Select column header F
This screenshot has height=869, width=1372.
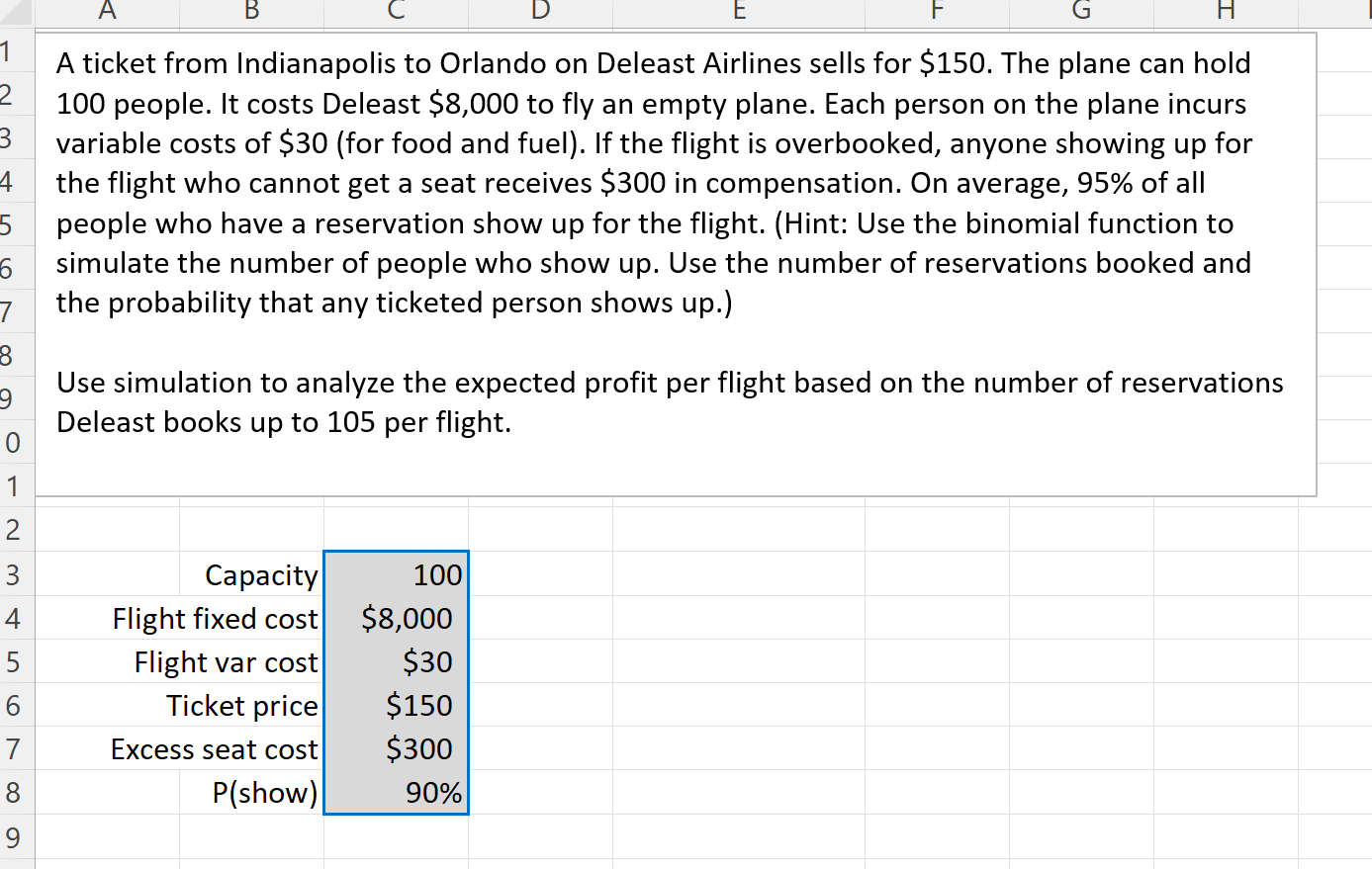click(936, 11)
